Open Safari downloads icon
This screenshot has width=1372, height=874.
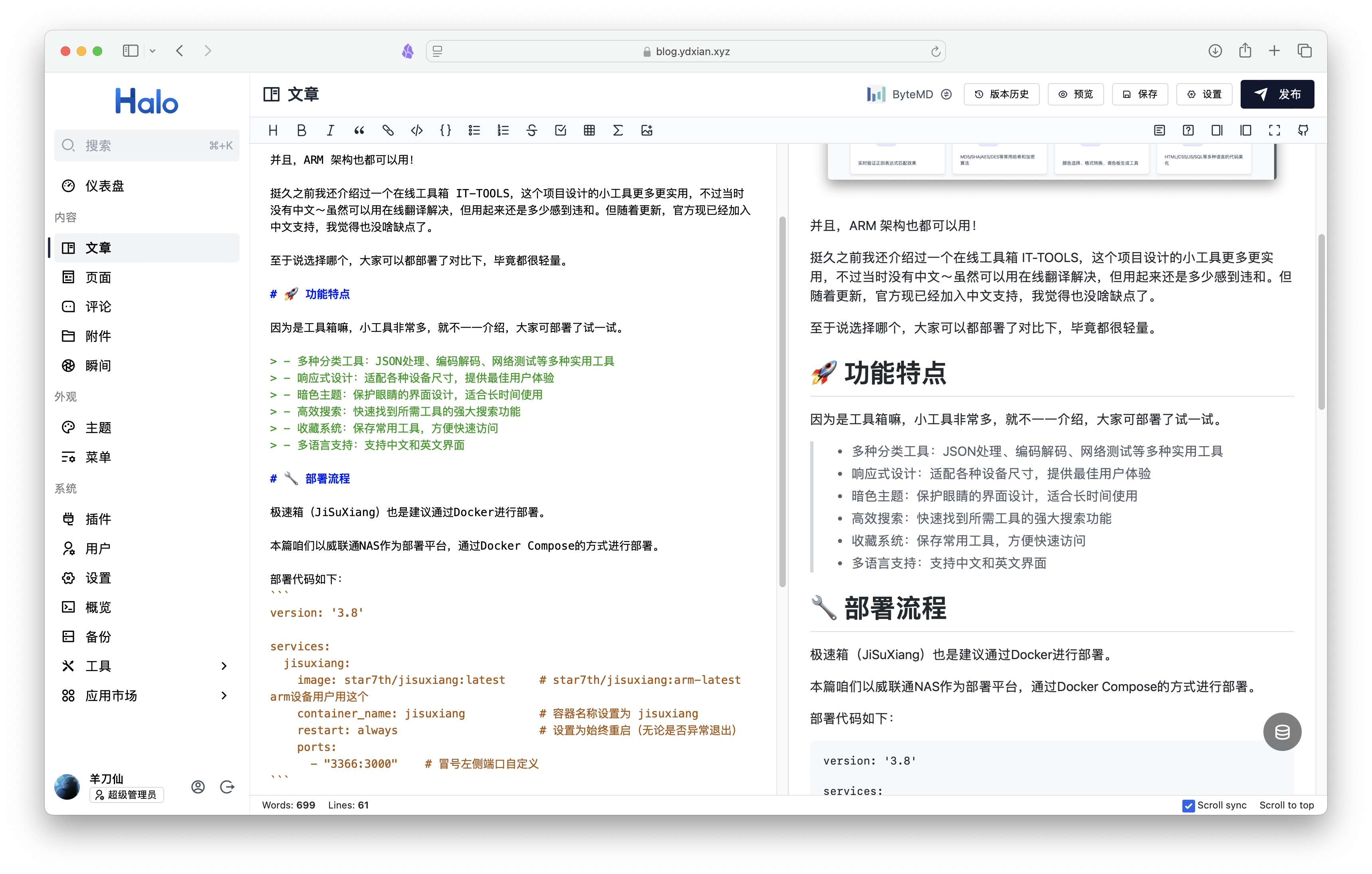coord(1215,51)
